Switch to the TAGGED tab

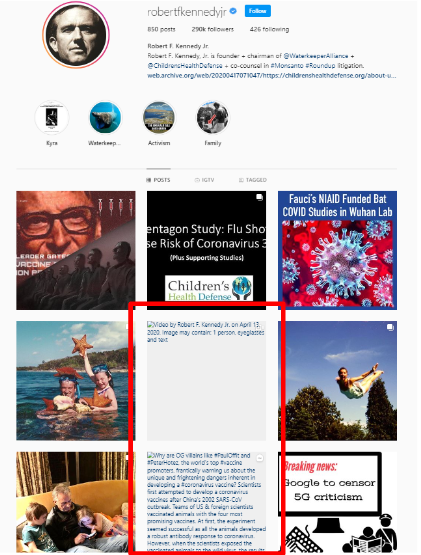coord(252,180)
